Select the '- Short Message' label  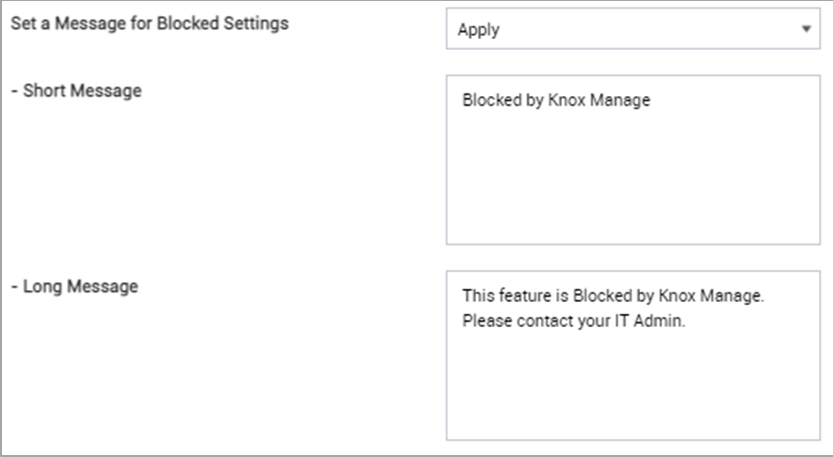coord(76,90)
